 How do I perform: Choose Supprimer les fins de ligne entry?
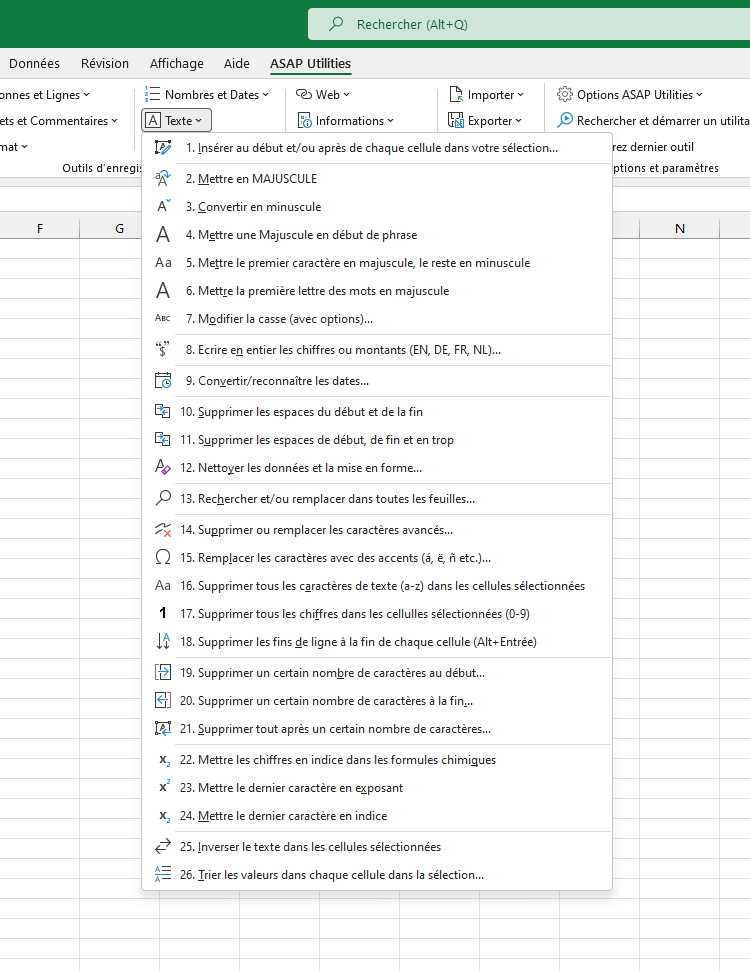click(x=377, y=642)
